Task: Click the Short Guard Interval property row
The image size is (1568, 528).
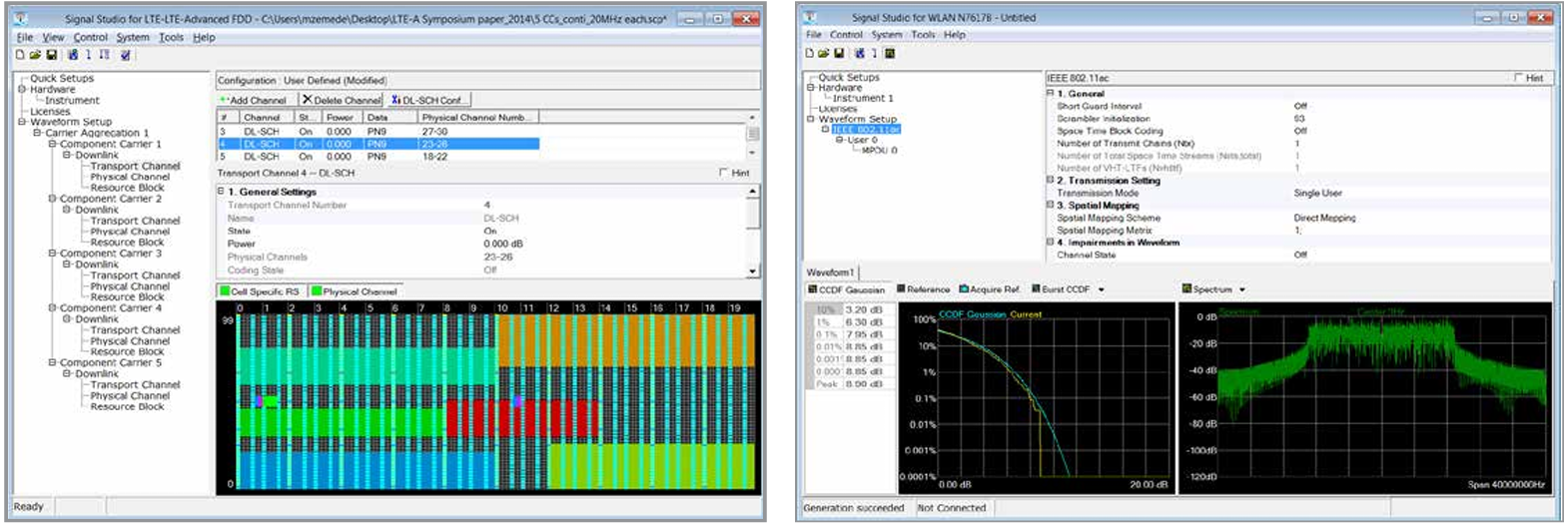Action: tap(1298, 106)
